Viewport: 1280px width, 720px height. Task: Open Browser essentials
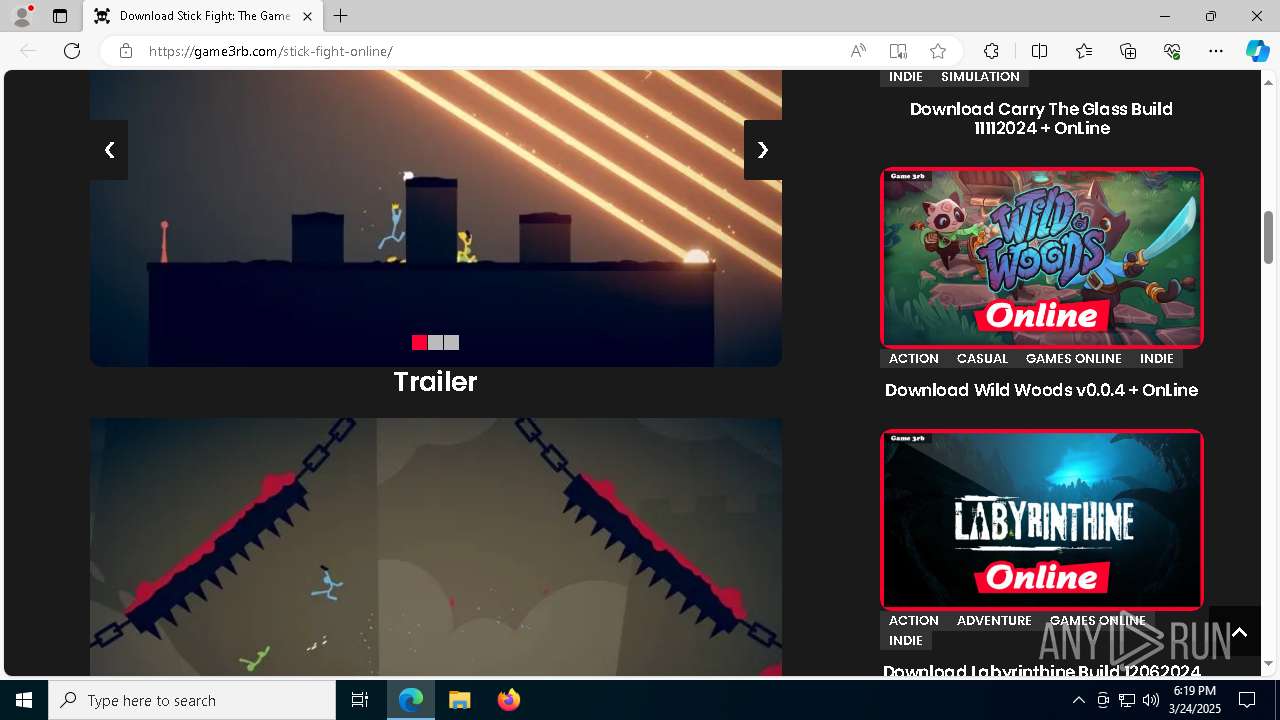pyautogui.click(x=1173, y=51)
